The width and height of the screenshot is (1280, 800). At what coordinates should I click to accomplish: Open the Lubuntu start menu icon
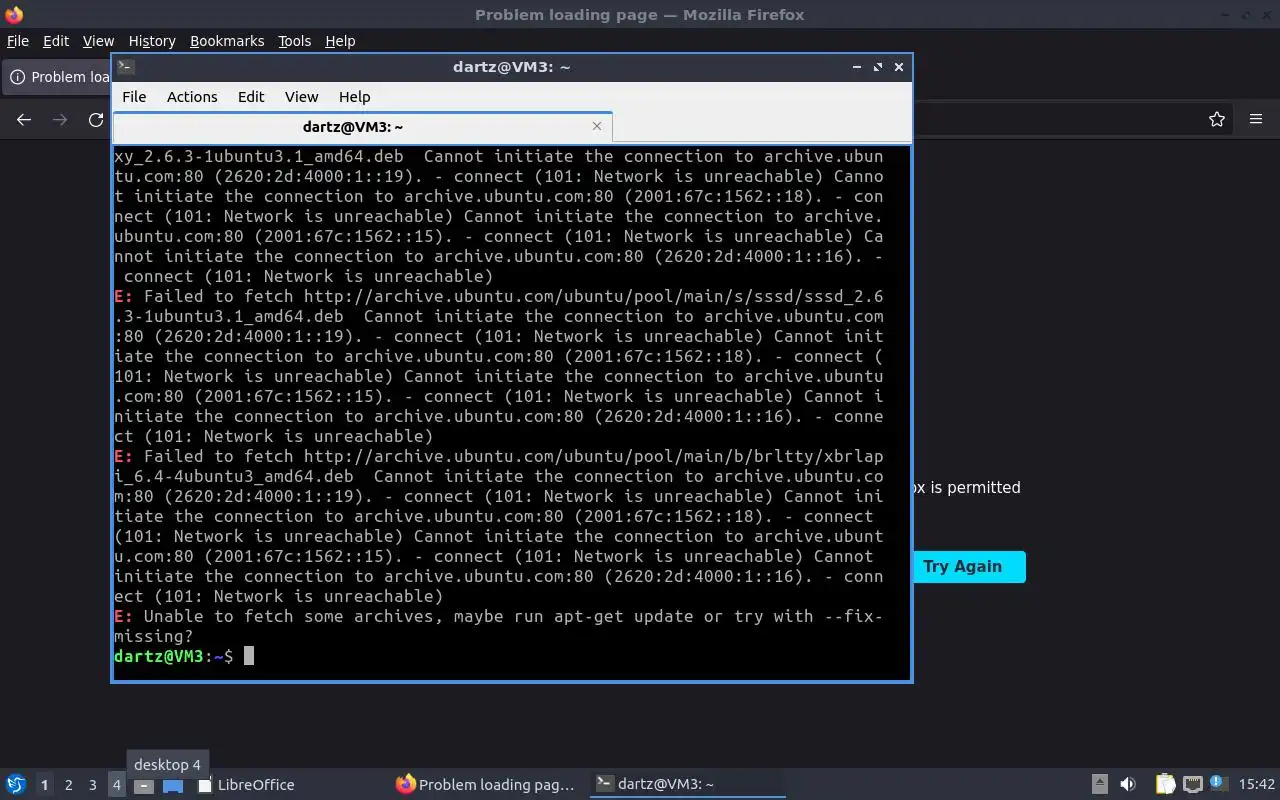tap(16, 784)
